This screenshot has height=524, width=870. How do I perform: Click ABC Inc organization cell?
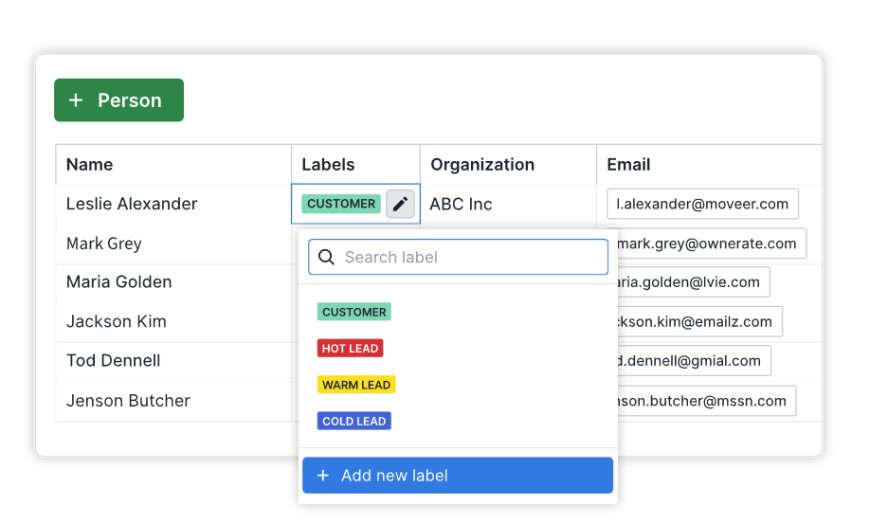click(x=461, y=204)
